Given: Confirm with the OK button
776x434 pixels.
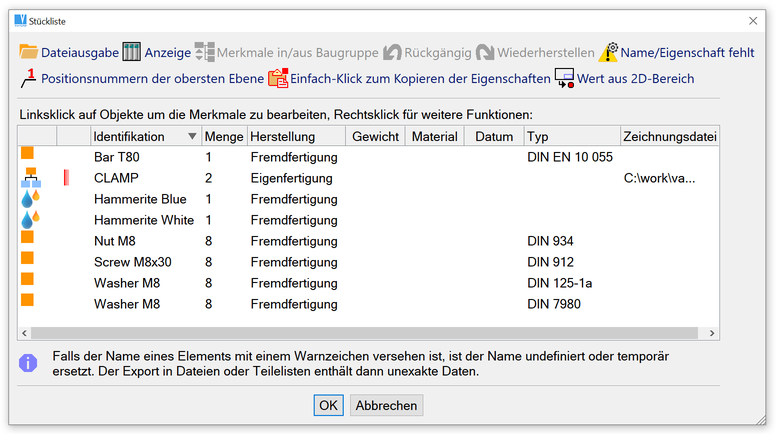Looking at the screenshot, I should 328,404.
